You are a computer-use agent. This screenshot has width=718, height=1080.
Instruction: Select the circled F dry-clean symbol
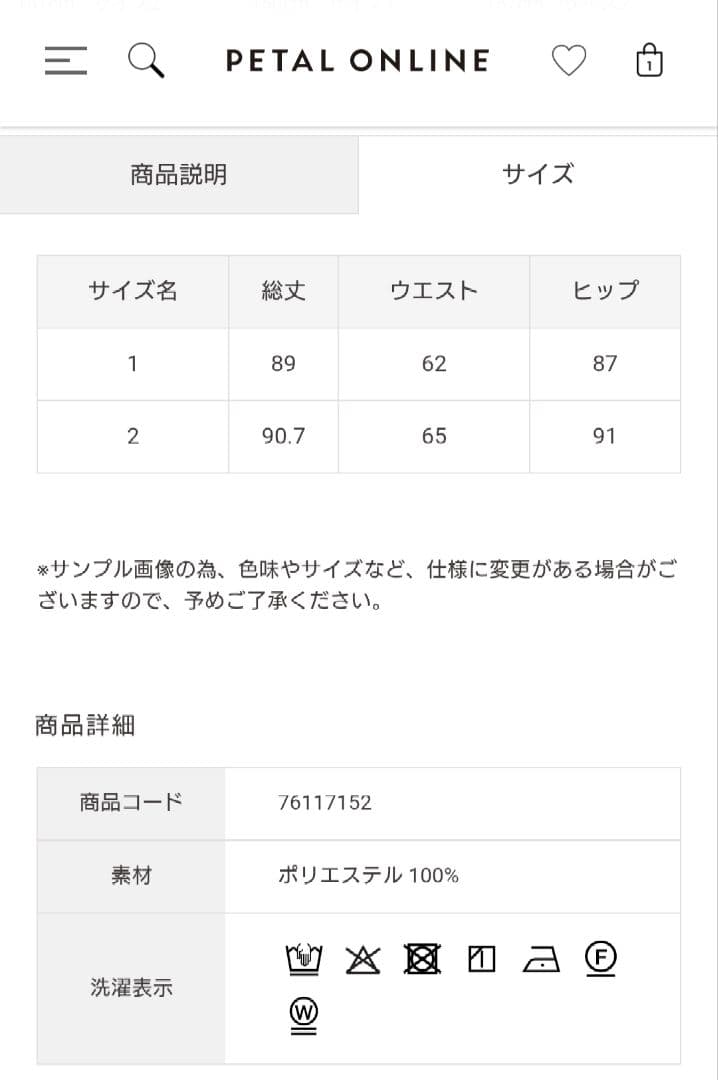[600, 957]
